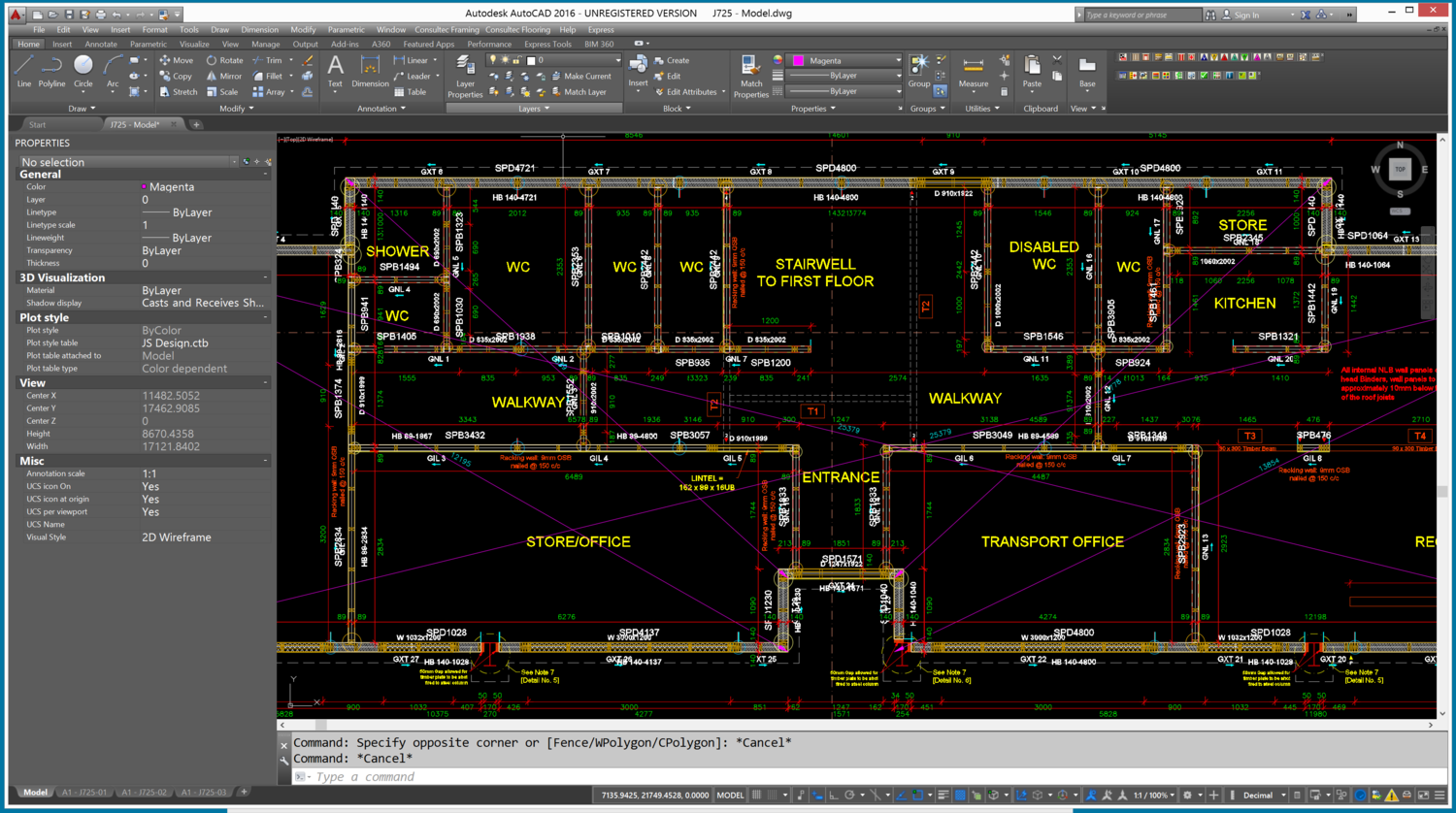Select the Rotate modify tool
1456x813 pixels.
coord(224,60)
